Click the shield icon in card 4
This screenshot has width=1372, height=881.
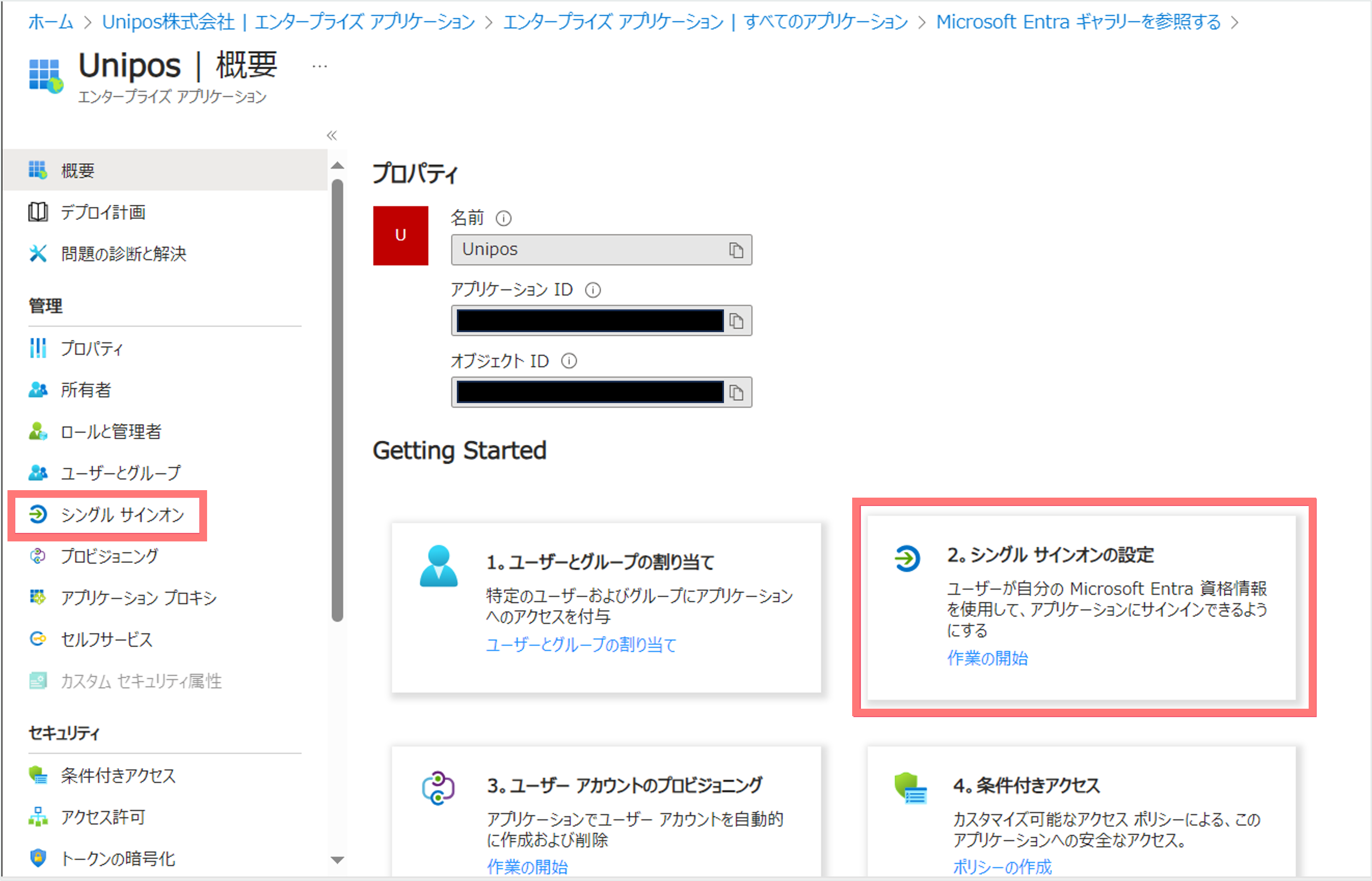911,788
